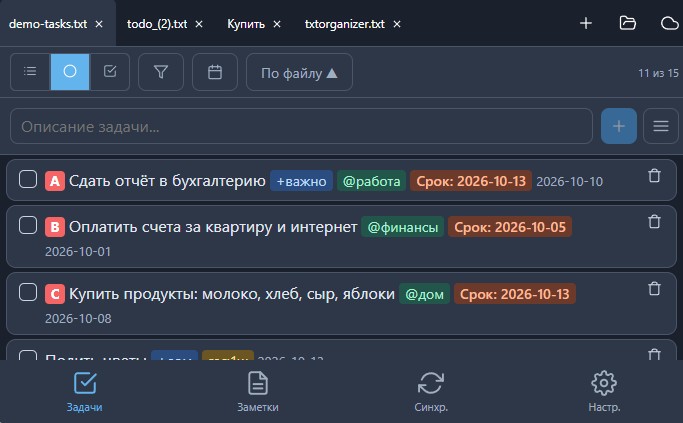Check the 'Оплатить счета за квартиру' task
Image resolution: width=683 pixels, height=423 pixels.
(x=28, y=225)
